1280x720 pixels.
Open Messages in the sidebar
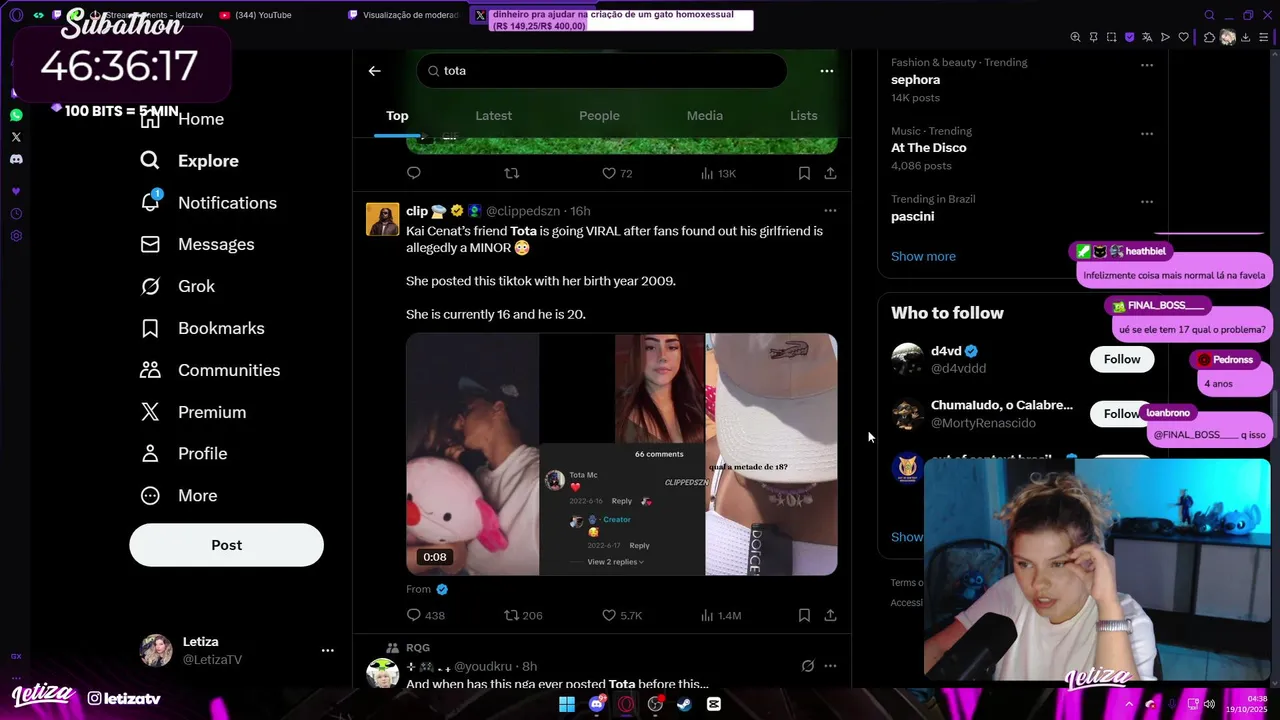(197, 244)
